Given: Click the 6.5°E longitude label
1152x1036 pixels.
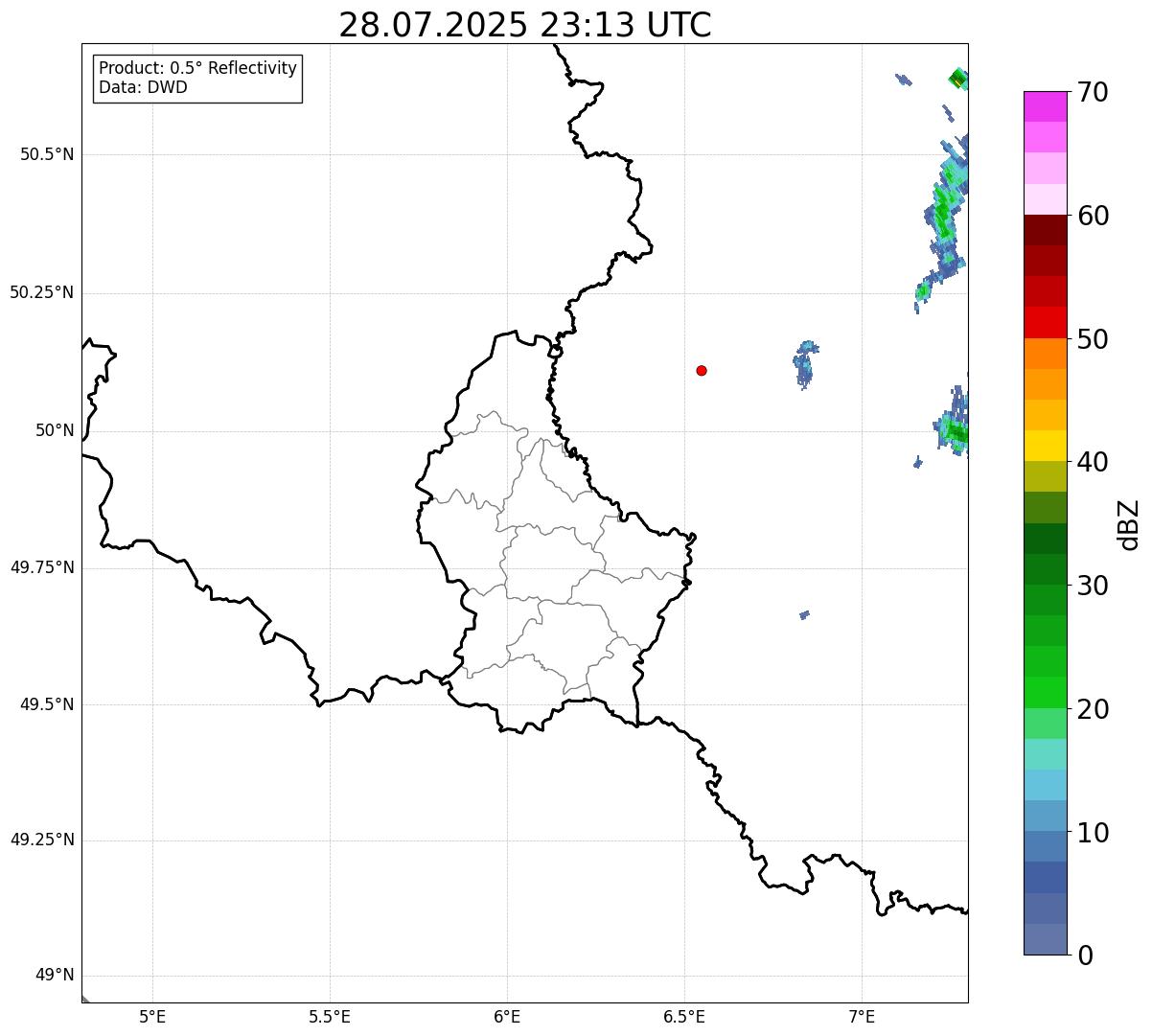Looking at the screenshot, I should 684,1017.
